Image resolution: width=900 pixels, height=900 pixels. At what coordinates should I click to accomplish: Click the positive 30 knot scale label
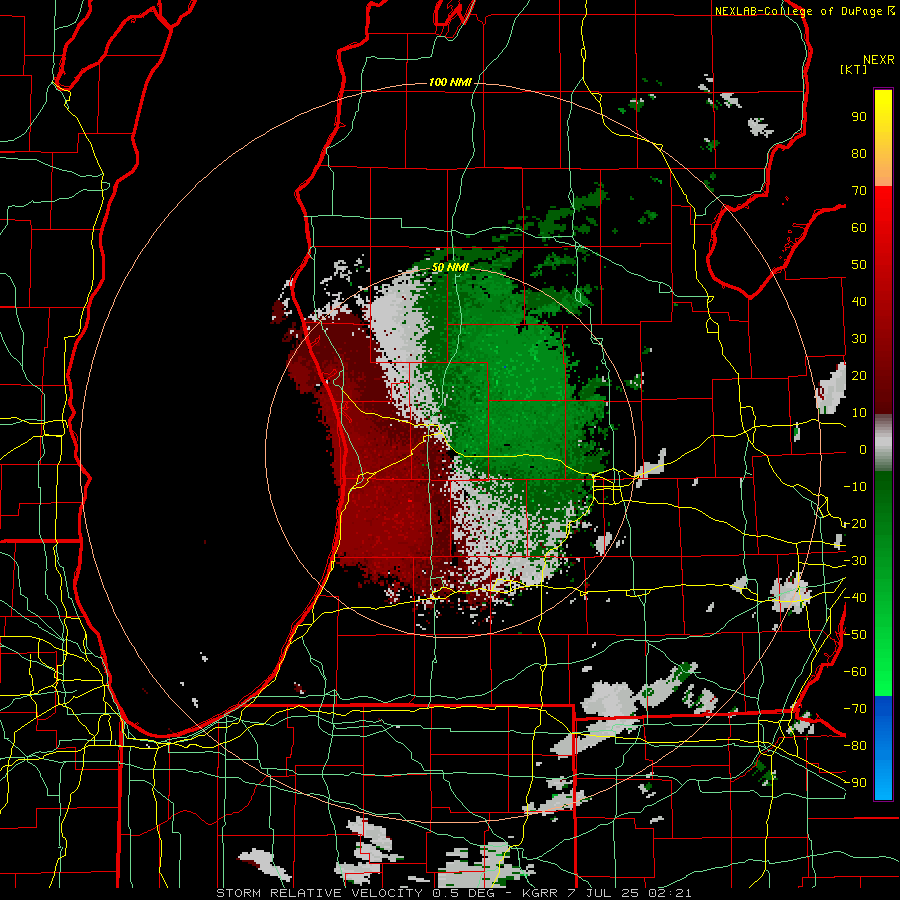pos(859,339)
